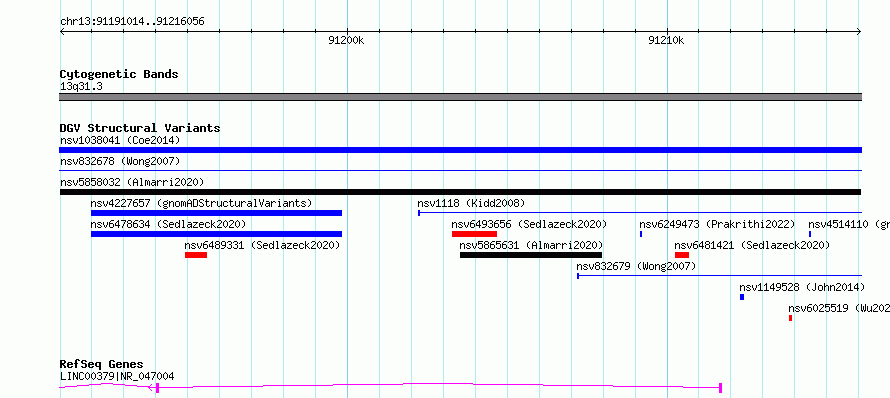Click the nsv4227657 (gnomADStructuralVariants) label
The image size is (890, 398).
tap(201, 203)
